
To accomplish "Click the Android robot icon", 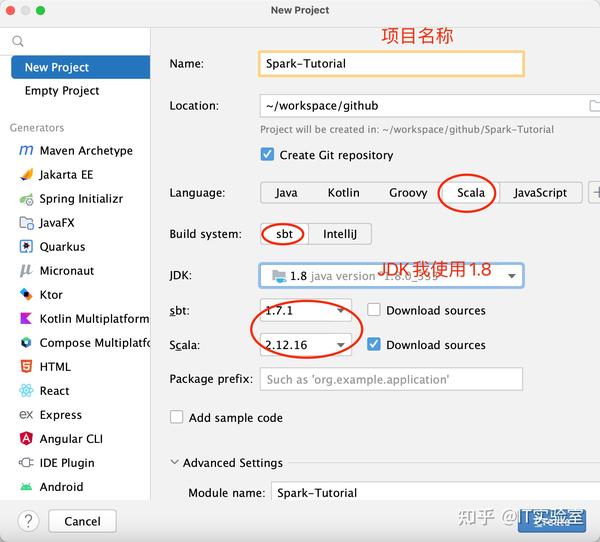I will click(x=26, y=487).
